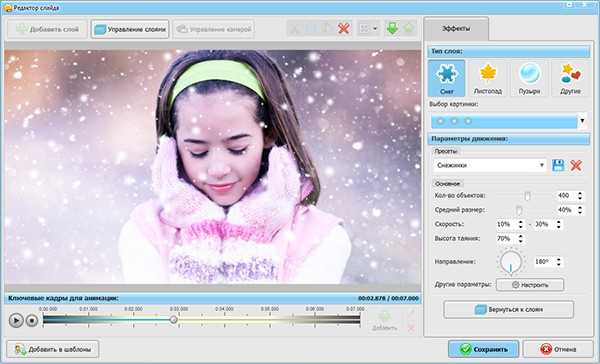This screenshot has height=364, width=600.
Task: Click the green down arrow toolbar icon
Action: [x=392, y=28]
